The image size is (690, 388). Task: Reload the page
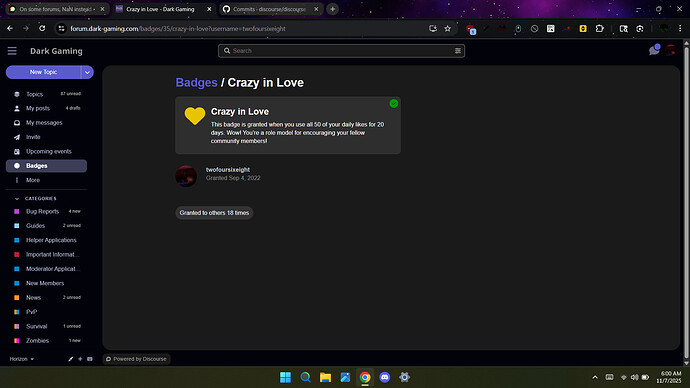[x=42, y=29]
